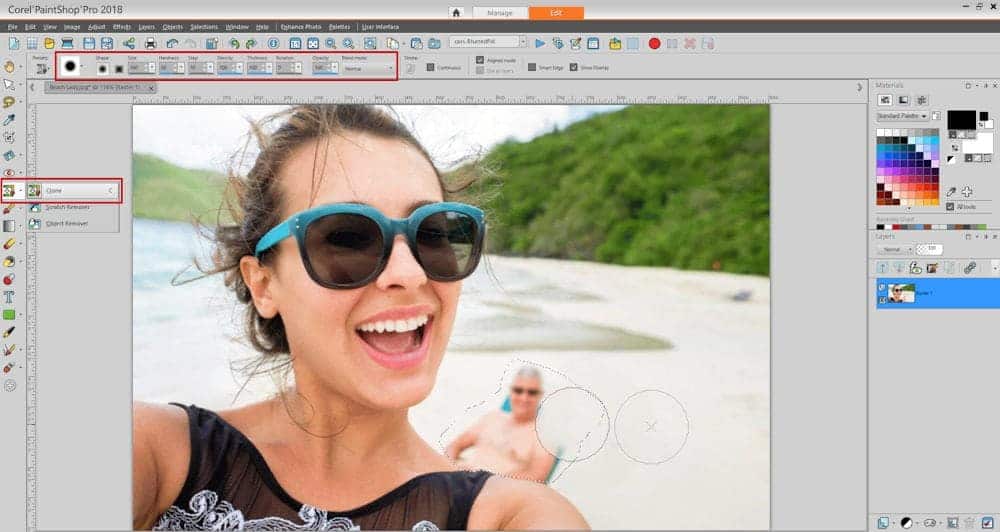
Task: Click the Text tool icon
Action: point(10,297)
